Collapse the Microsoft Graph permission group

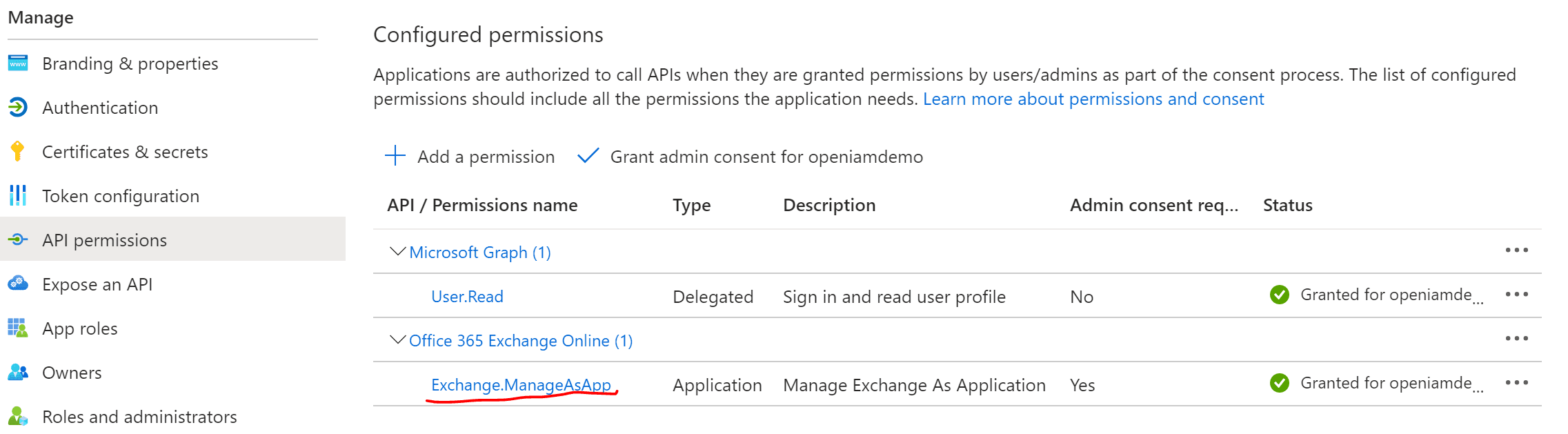pos(397,252)
